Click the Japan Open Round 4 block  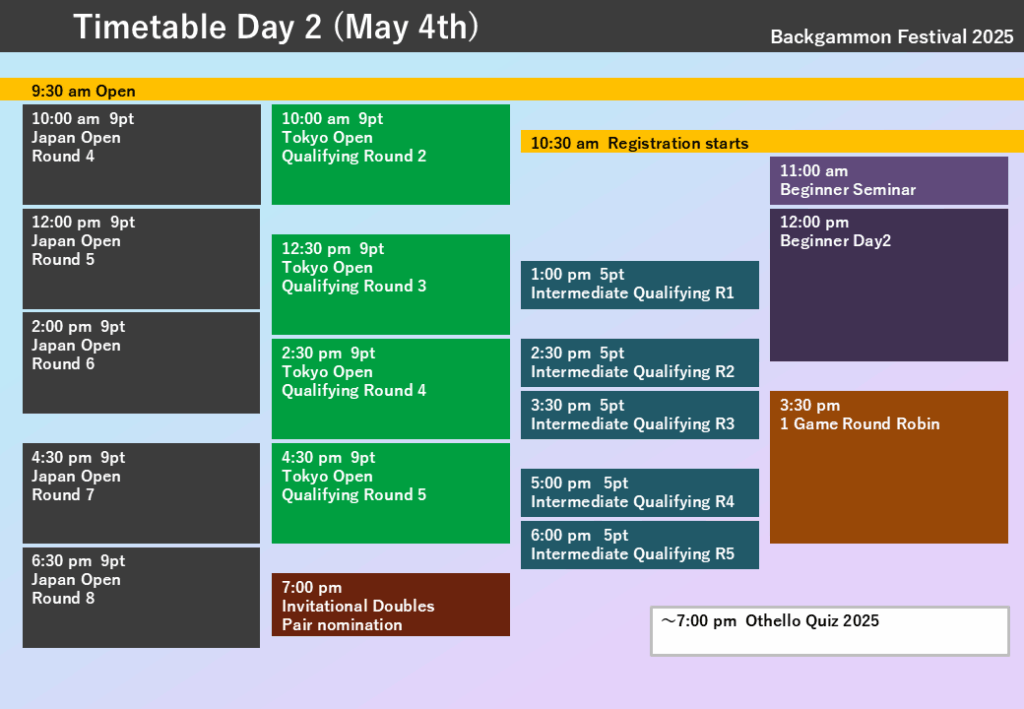pyautogui.click(x=141, y=154)
